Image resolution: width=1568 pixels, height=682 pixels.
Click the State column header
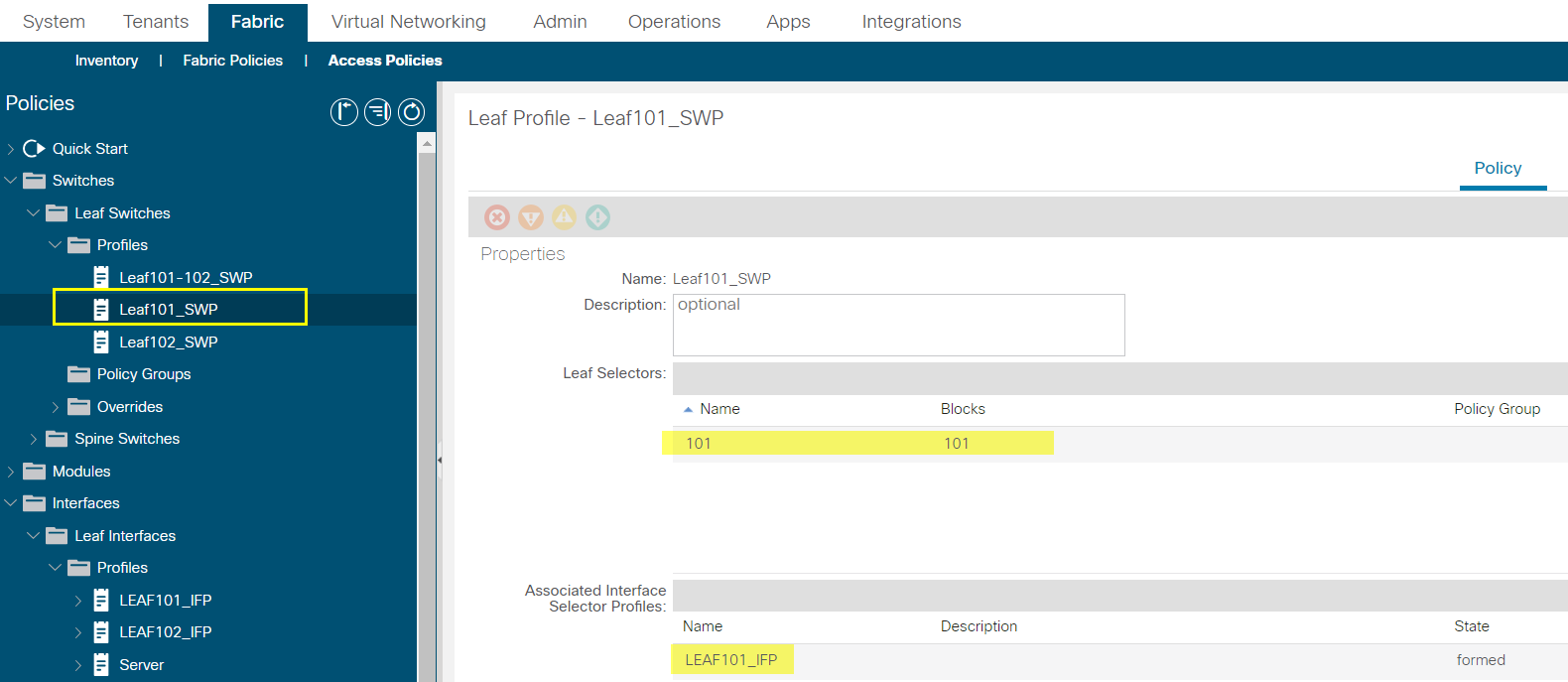point(1471,626)
